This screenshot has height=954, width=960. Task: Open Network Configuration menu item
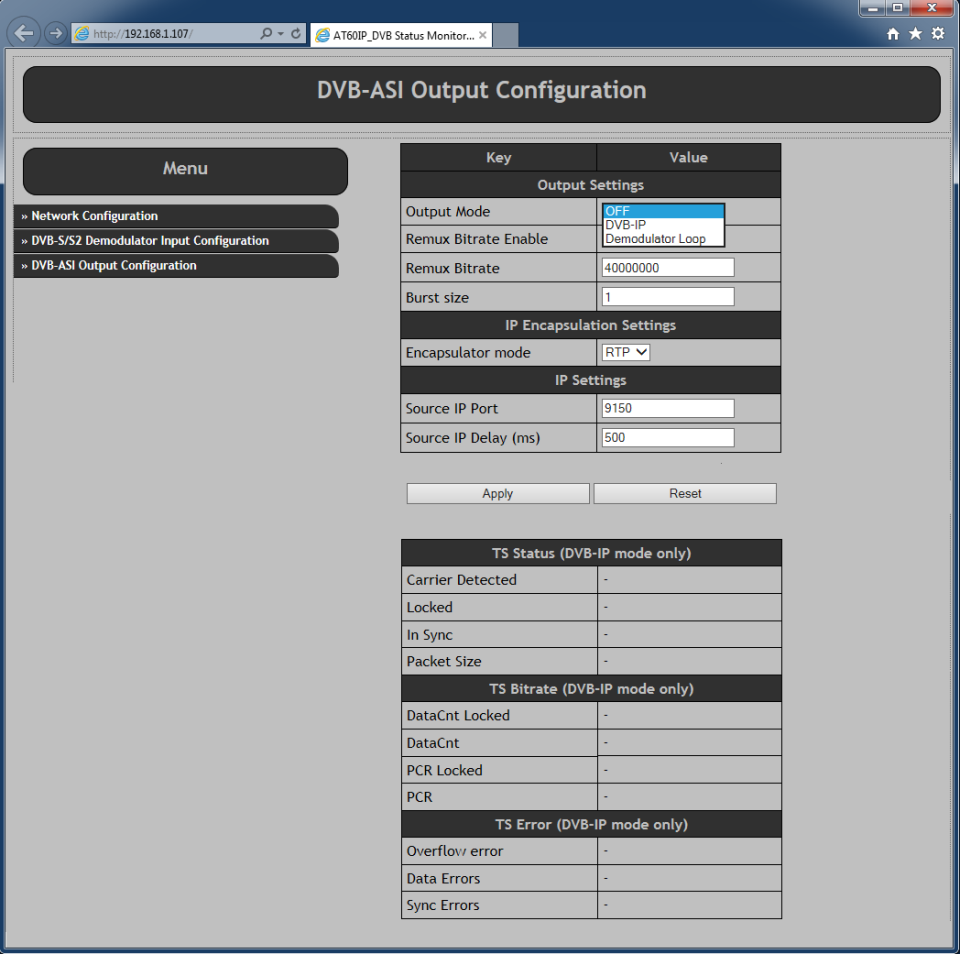(x=95, y=216)
